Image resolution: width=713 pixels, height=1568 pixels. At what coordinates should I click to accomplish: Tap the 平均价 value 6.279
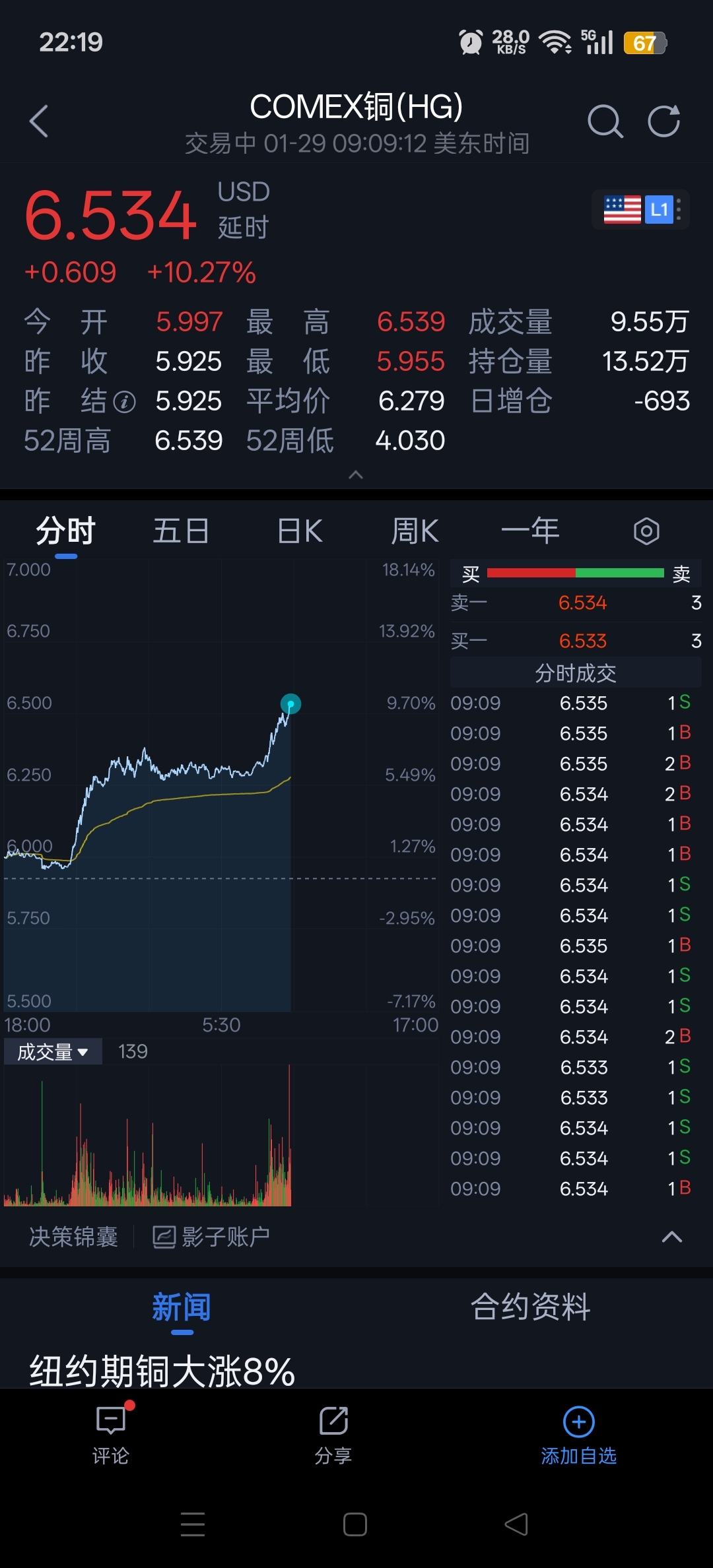coord(411,401)
